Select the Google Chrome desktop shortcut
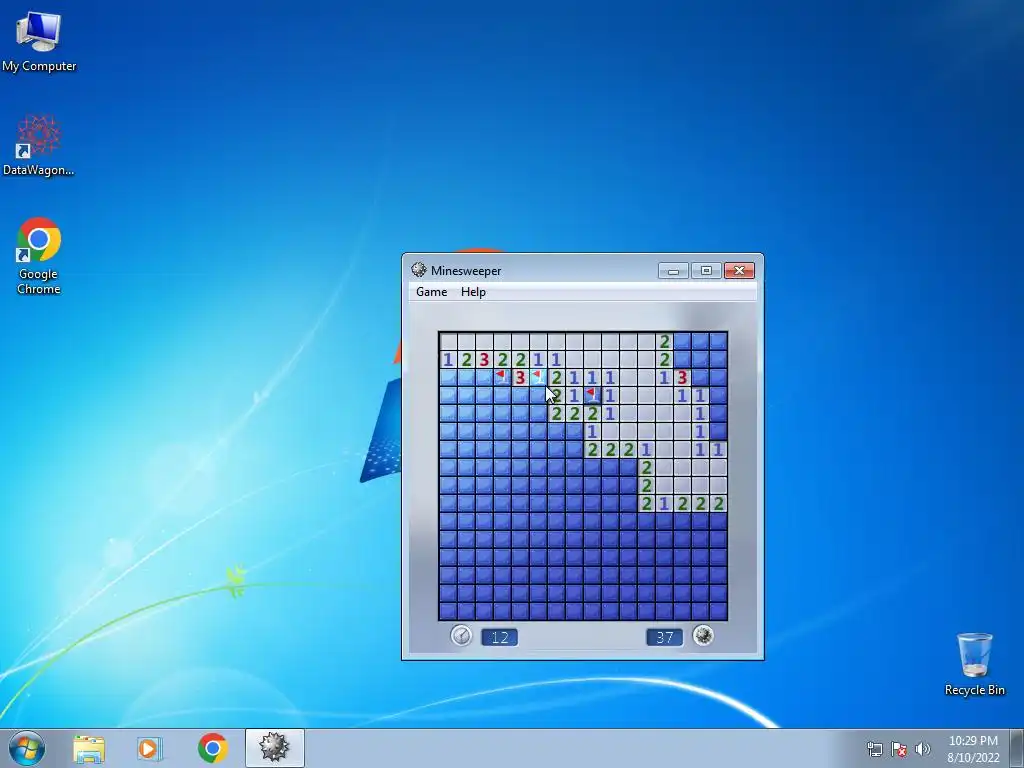Viewport: 1024px width, 768px height. click(39, 256)
